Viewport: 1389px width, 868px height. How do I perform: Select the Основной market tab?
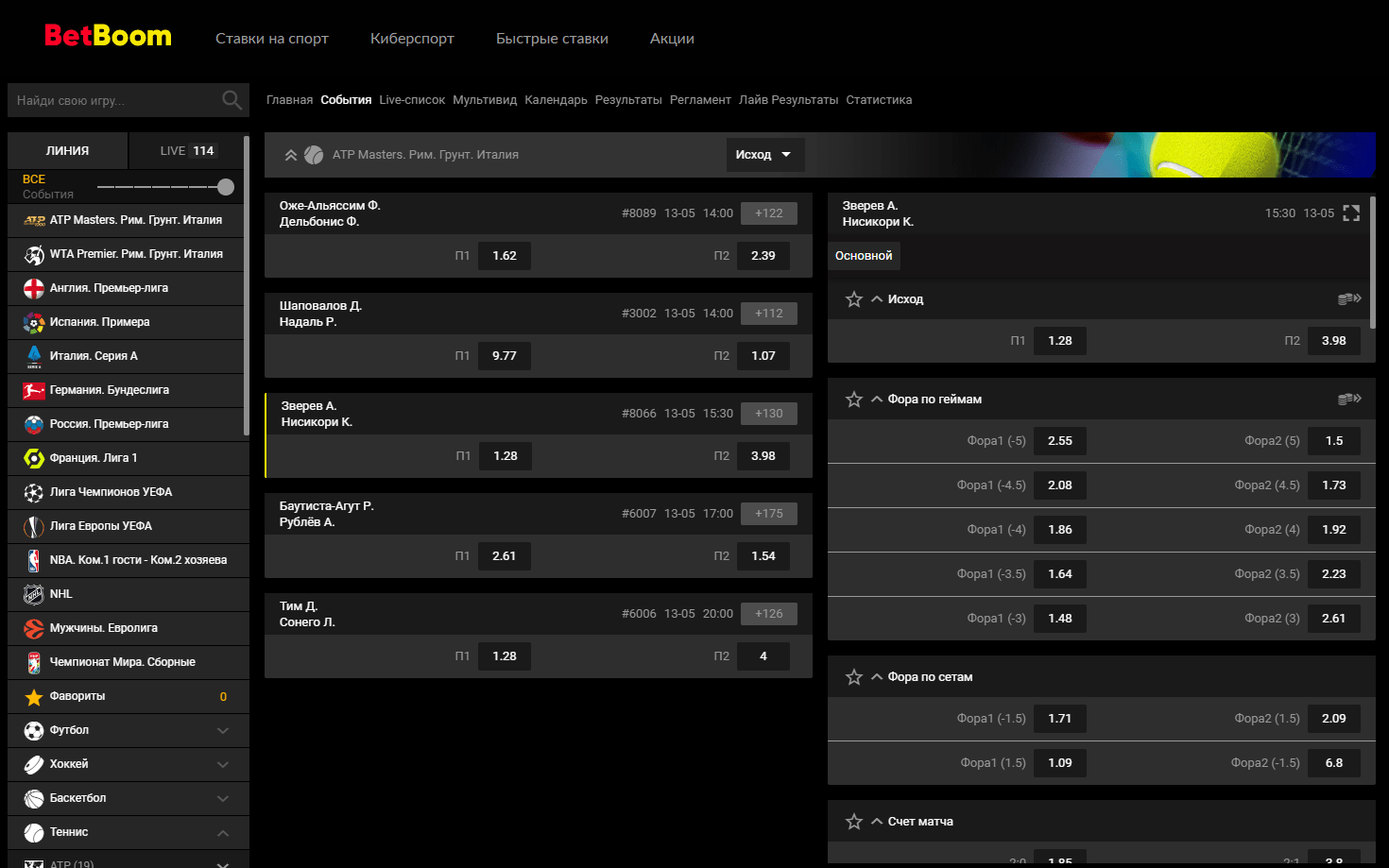[x=864, y=256]
